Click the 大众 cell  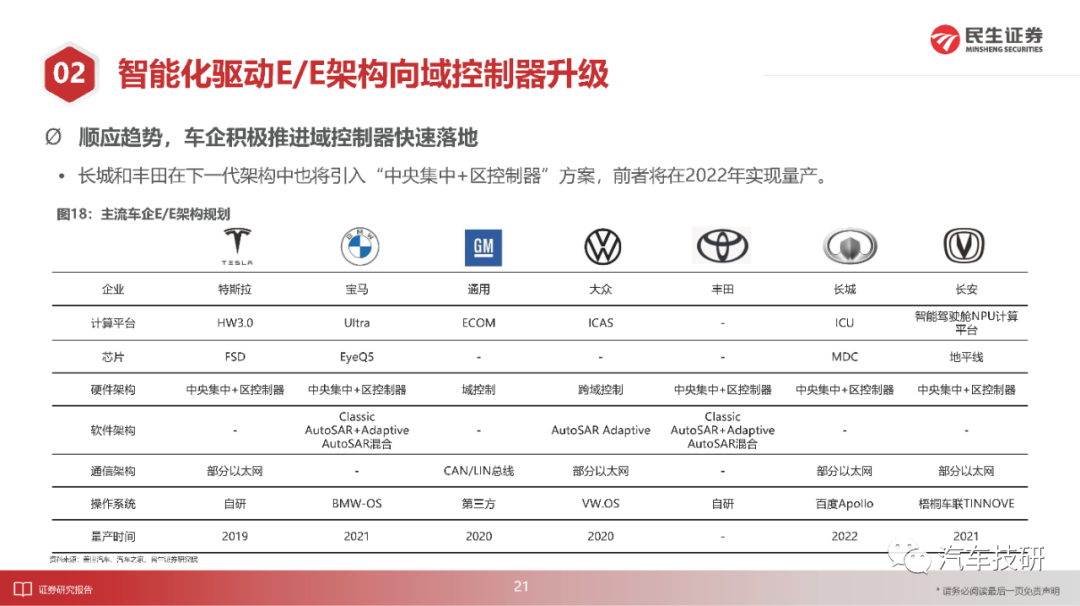601,290
